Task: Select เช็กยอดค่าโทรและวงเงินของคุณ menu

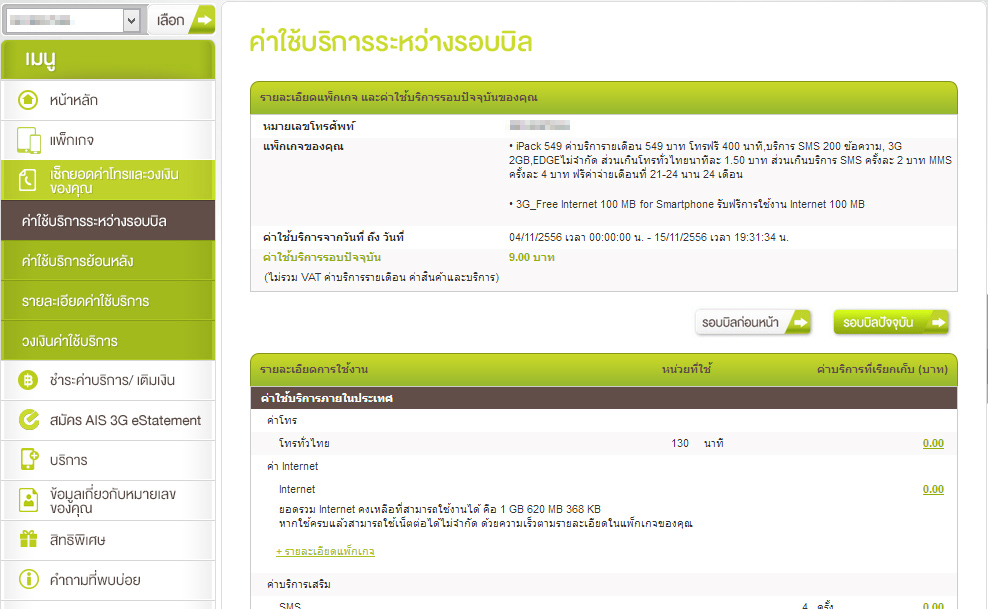Action: pos(108,180)
